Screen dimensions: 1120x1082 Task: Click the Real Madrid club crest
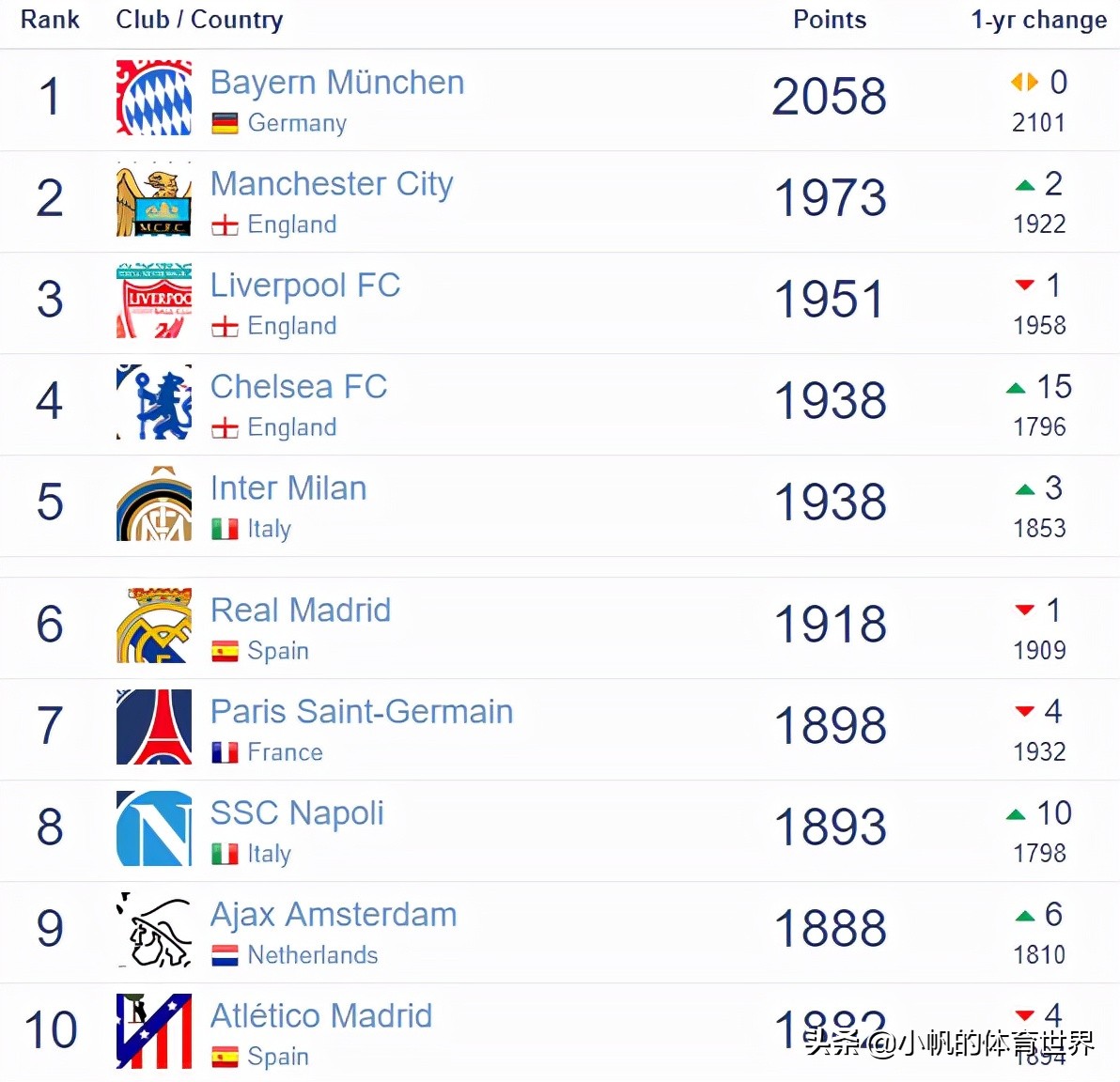click(x=154, y=626)
